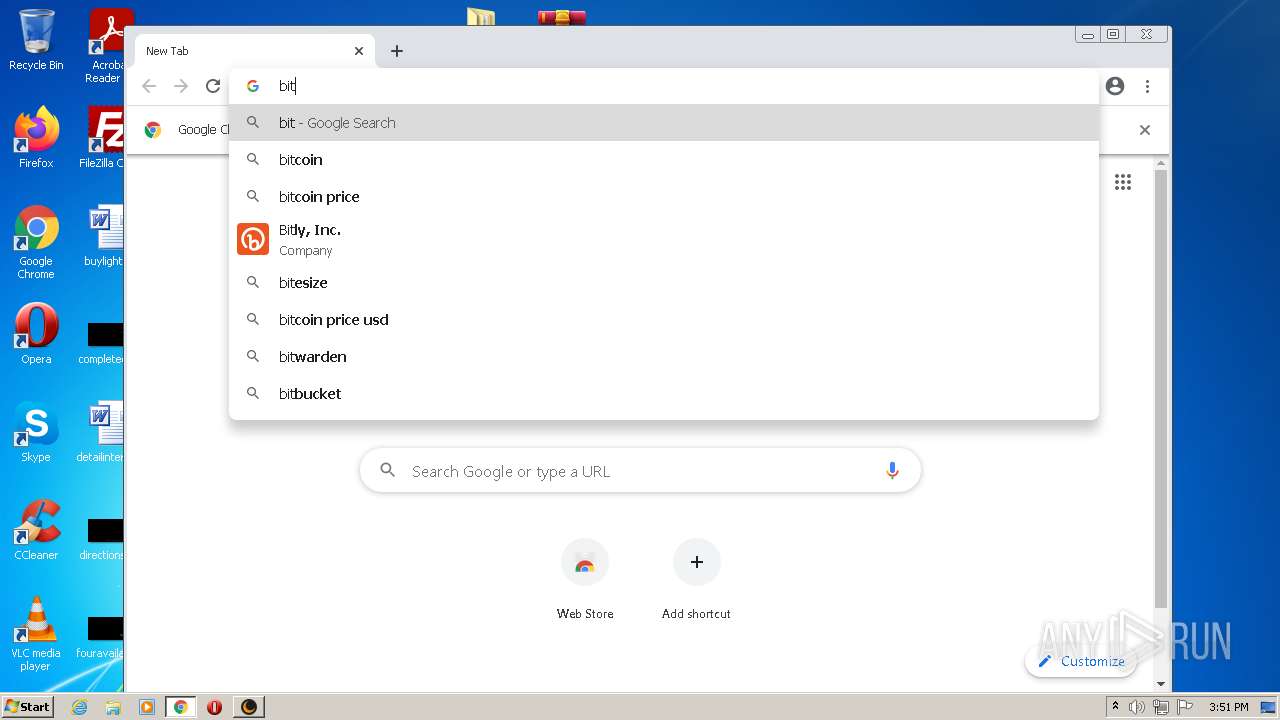Click the Bitly orange logo icon
Viewport: 1280px width, 720px height.
pyautogui.click(x=253, y=240)
